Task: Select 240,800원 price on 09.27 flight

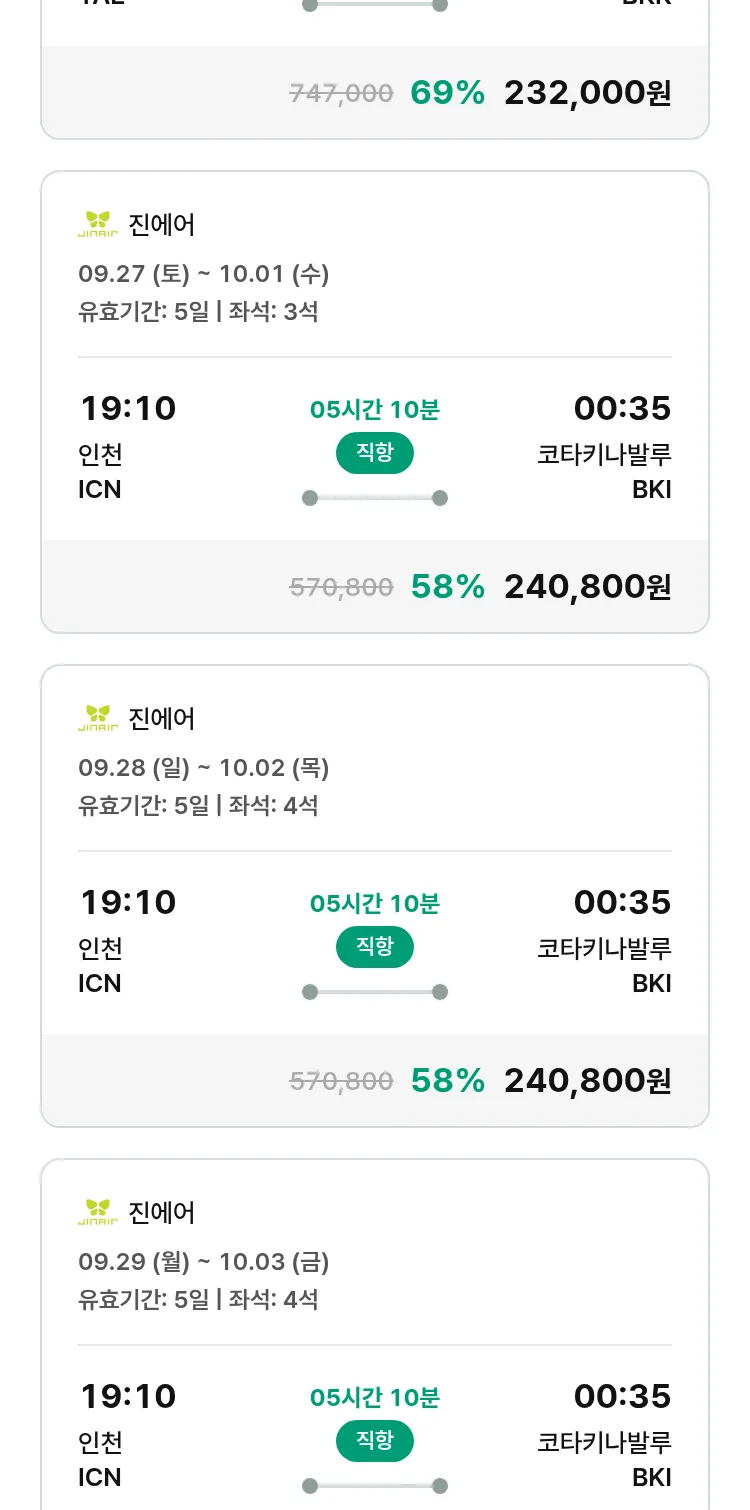Action: coord(587,587)
